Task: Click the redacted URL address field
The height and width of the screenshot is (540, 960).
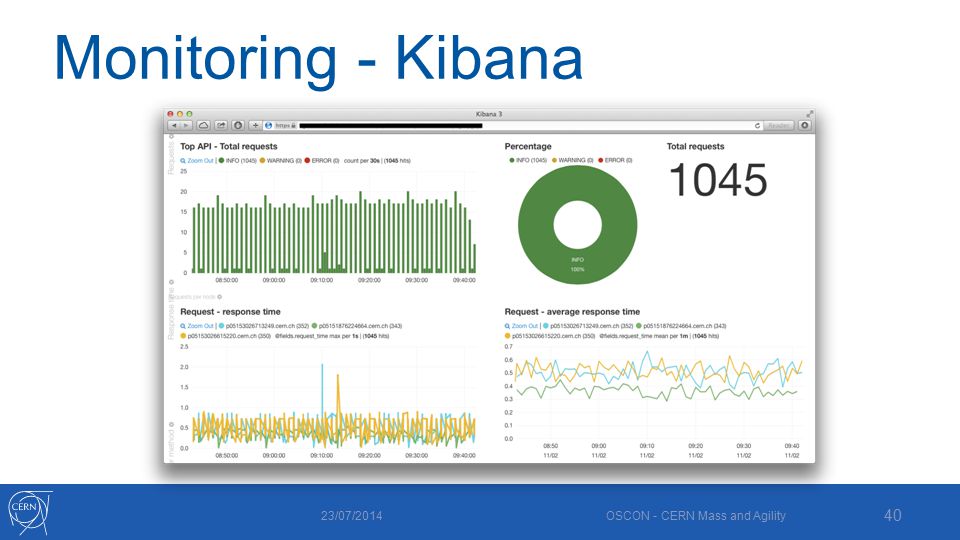Action: tap(391, 126)
